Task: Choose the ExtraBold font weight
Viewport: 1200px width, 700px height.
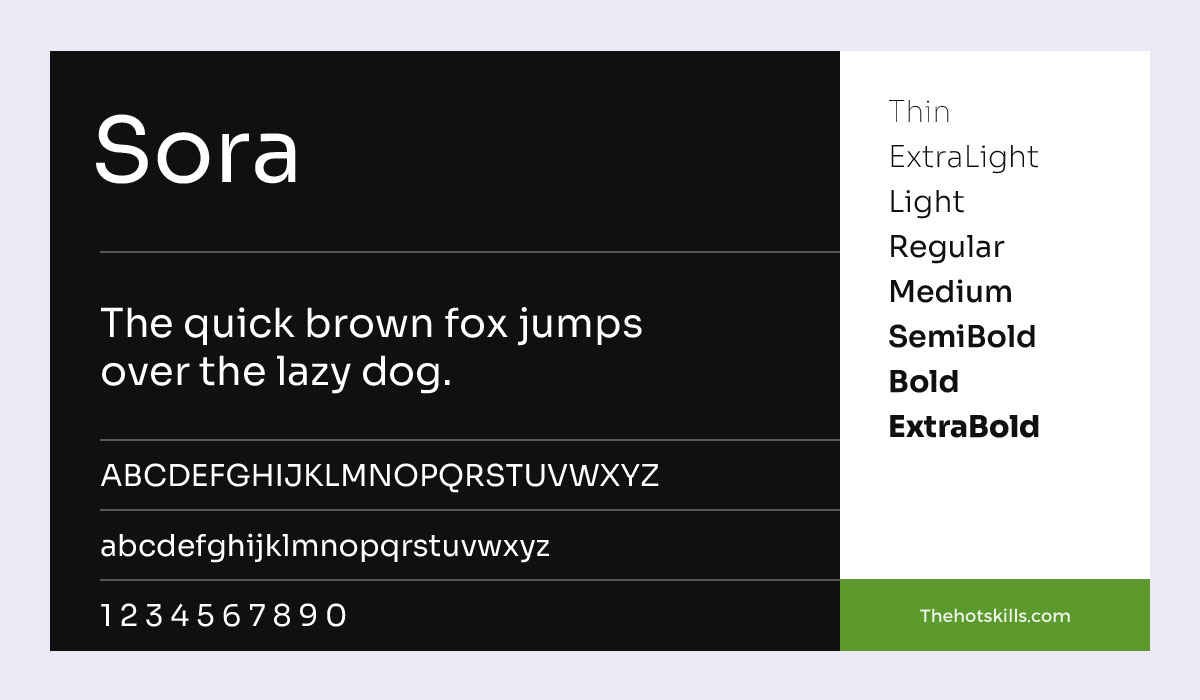Action: point(963,427)
